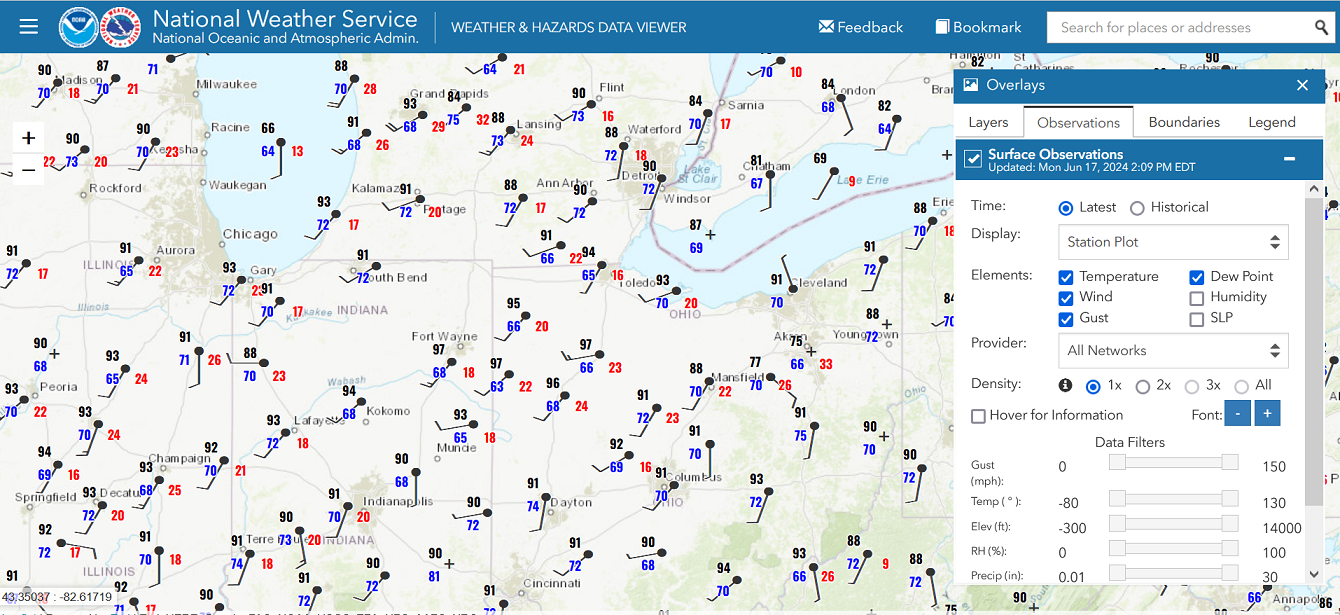Close the Overlays panel

coord(1302,85)
